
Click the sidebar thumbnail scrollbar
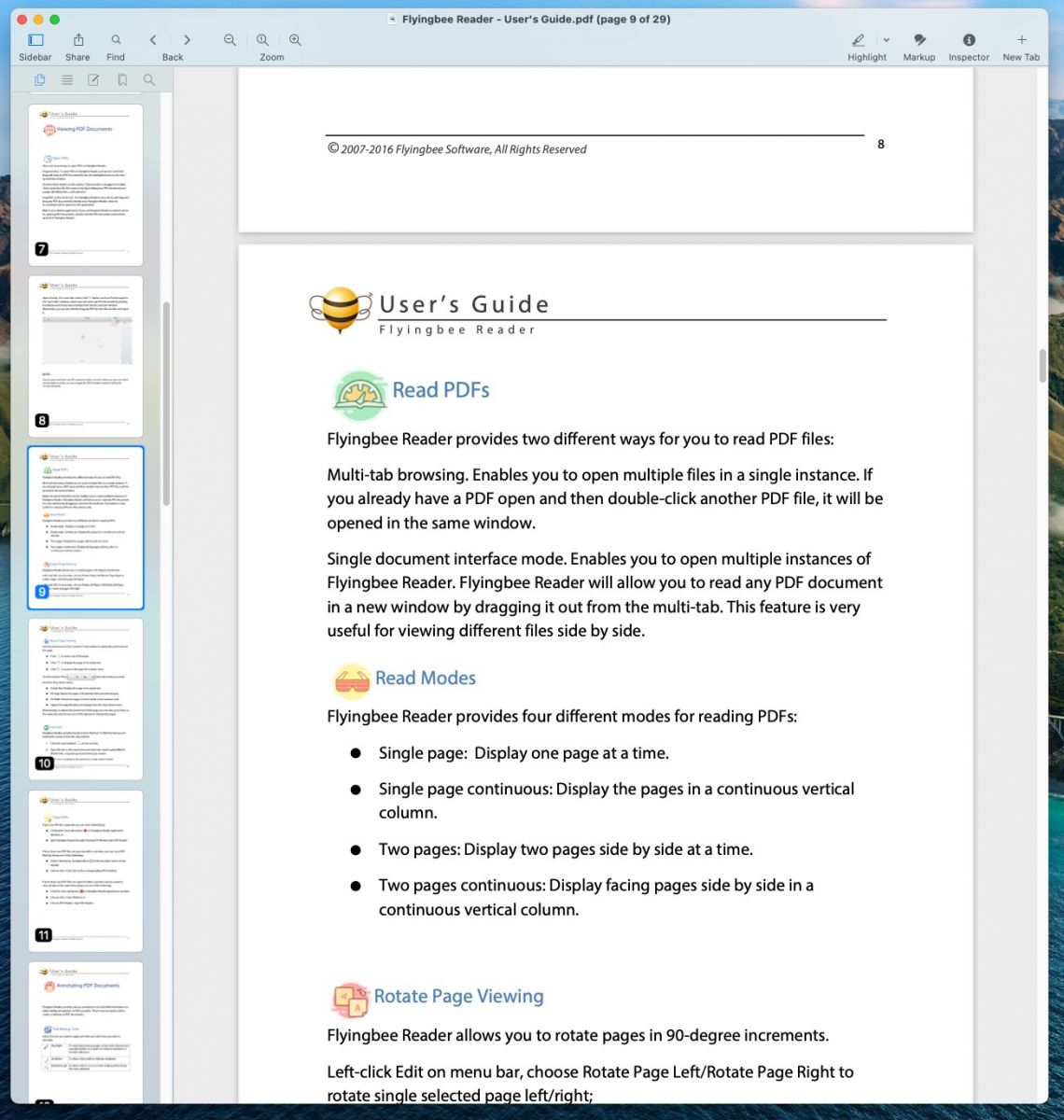pyautogui.click(x=166, y=403)
